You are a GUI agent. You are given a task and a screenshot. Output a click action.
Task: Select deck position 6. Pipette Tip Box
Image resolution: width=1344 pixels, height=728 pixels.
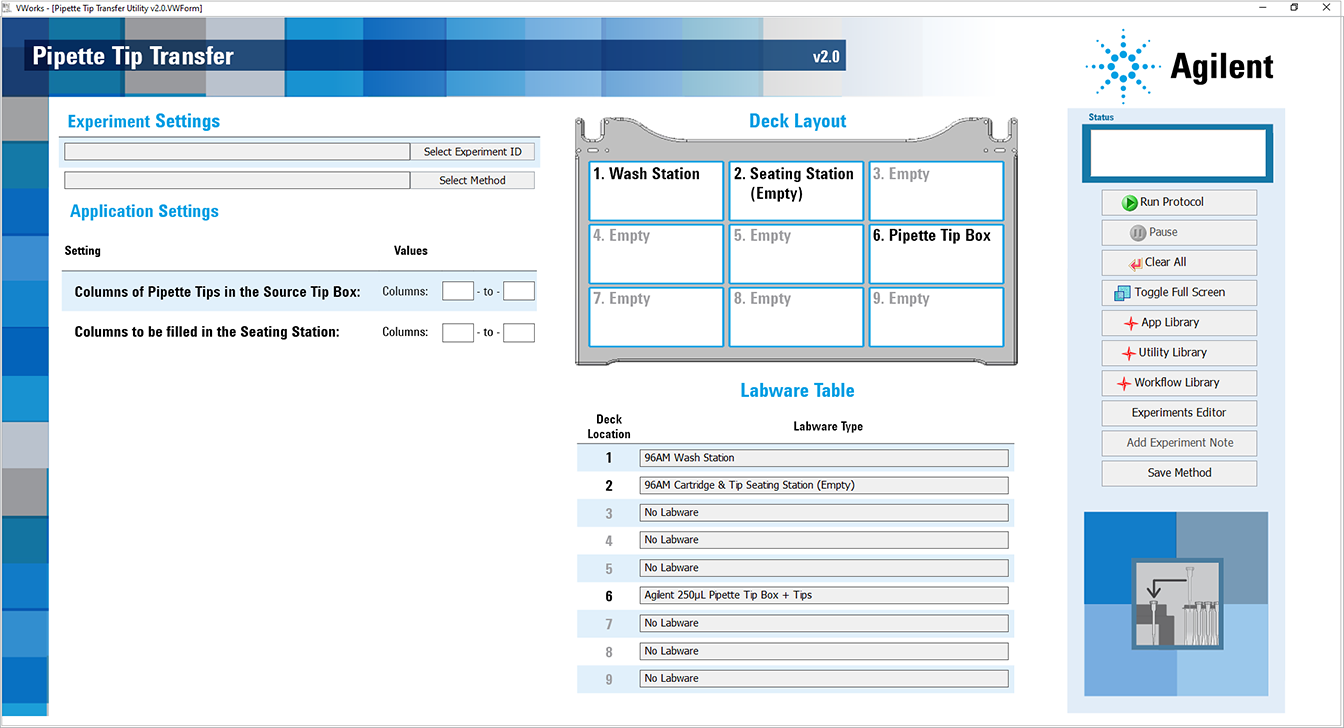(936, 254)
